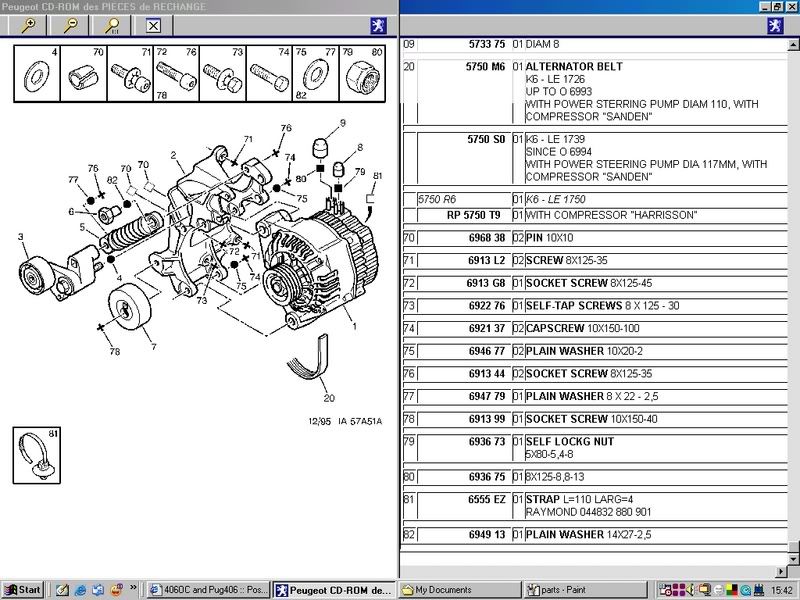Click the Peugeot lion logo above parts list
This screenshot has width=800, height=600.
776,26
